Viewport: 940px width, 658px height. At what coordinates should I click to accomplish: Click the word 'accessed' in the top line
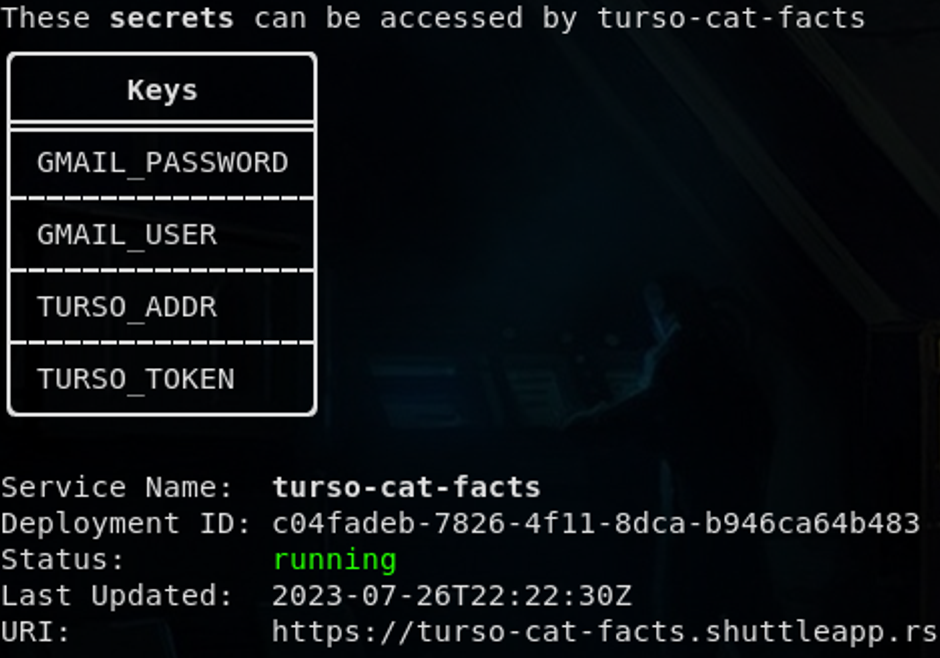[x=451, y=18]
